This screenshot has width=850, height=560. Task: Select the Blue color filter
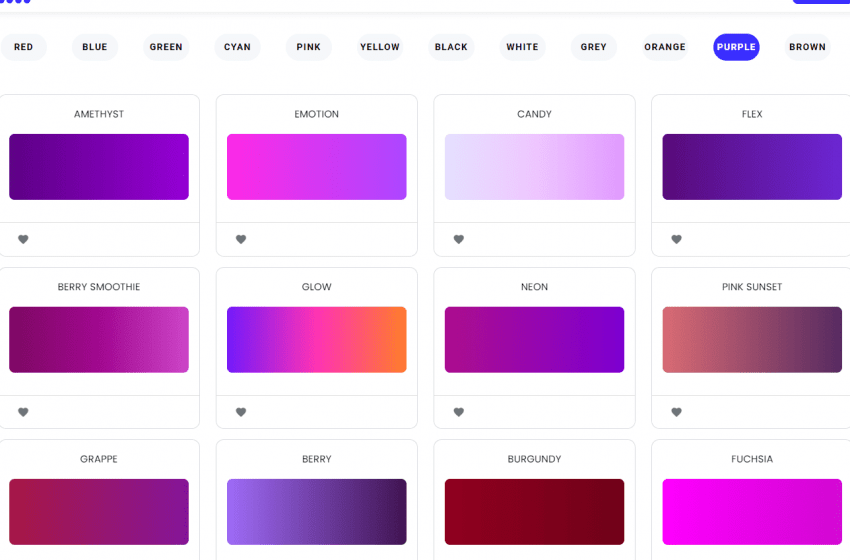[x=95, y=47]
